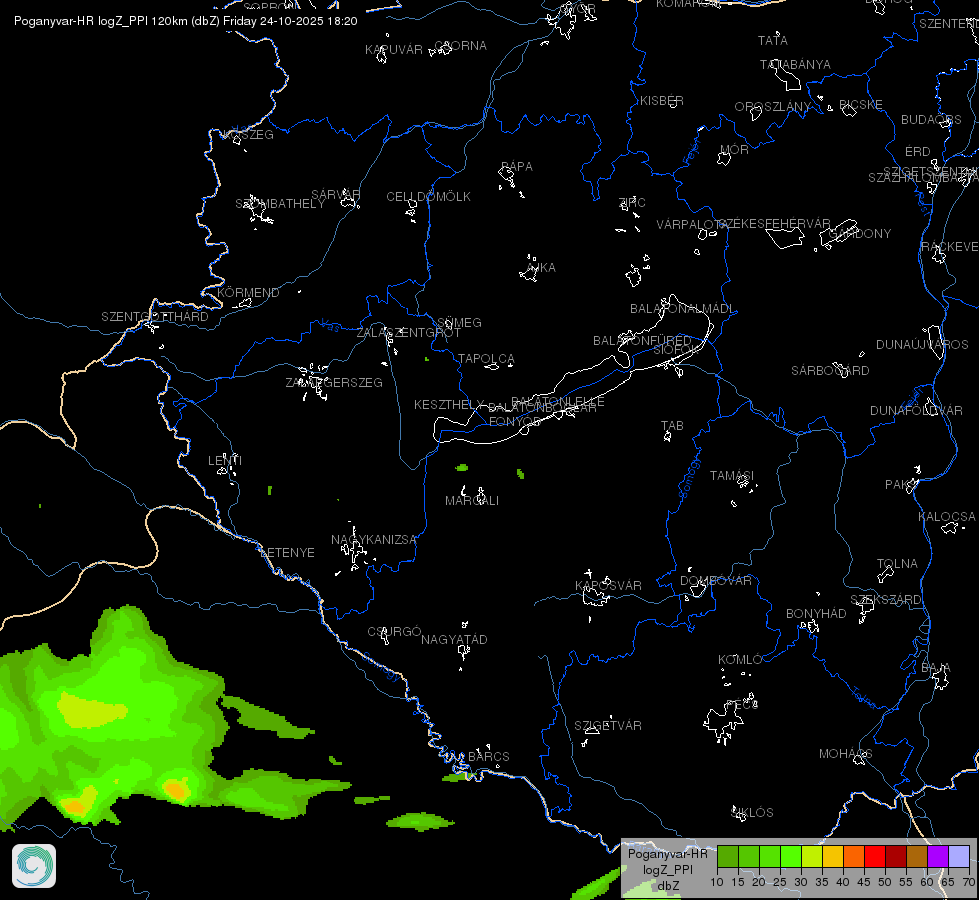Click the TOLNA city label
This screenshot has width=979, height=900.
tap(897, 563)
